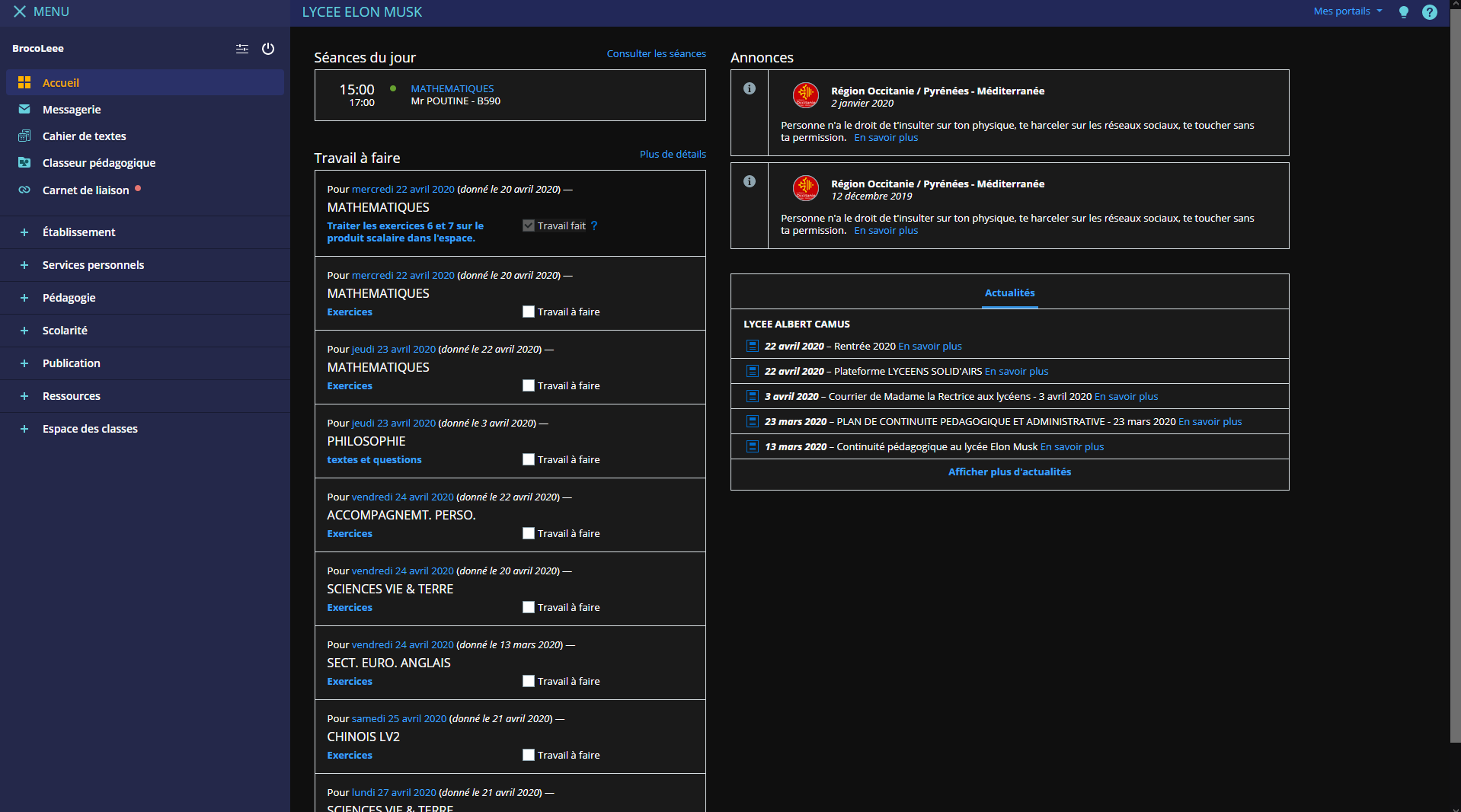Click document icon beside 13 mars 2020 news
Viewport: 1461px width, 812px height.
click(752, 446)
